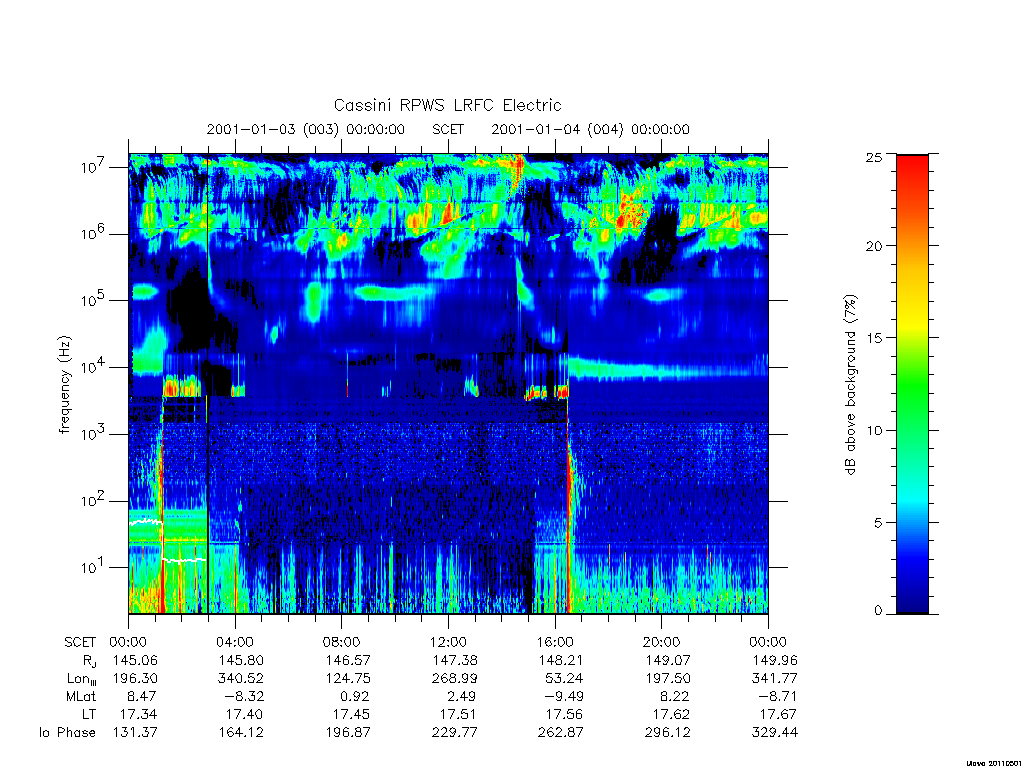The image size is (1024, 768).
Task: Click the LT value 17.34
Action: coord(138,714)
